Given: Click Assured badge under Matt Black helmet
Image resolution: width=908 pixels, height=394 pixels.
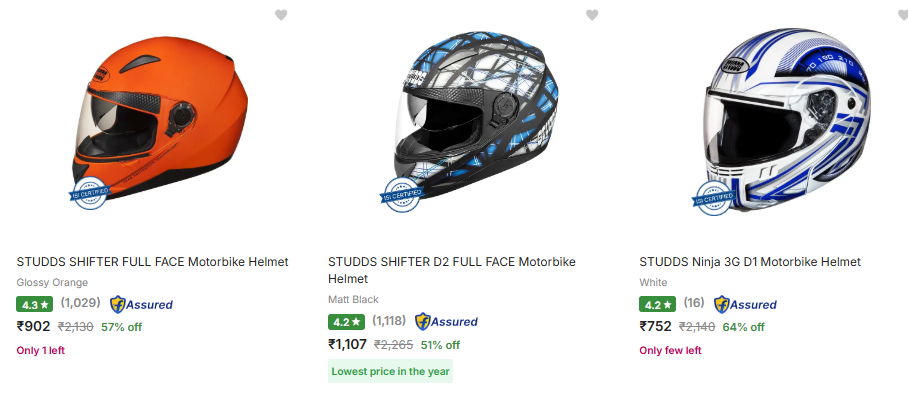Looking at the screenshot, I should click(x=446, y=322).
